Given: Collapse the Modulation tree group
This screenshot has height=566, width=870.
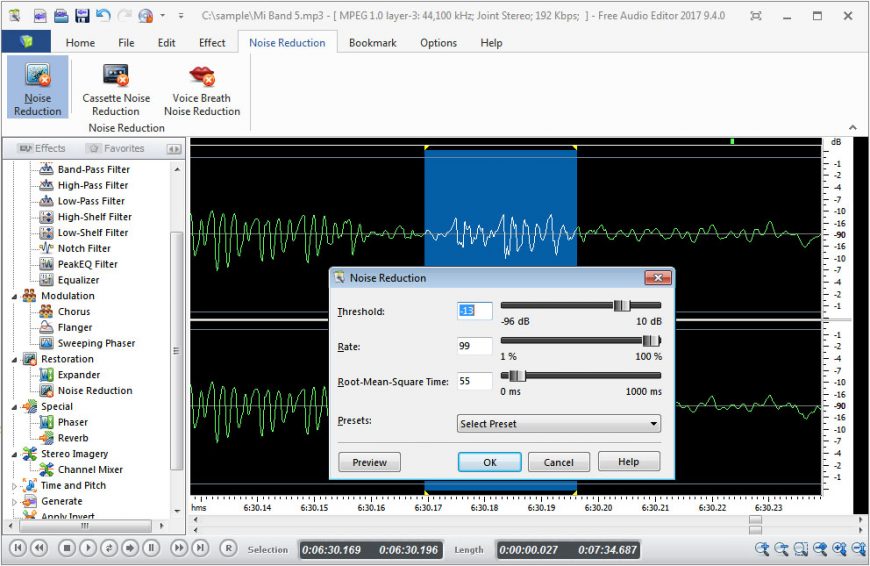Looking at the screenshot, I should [15, 296].
